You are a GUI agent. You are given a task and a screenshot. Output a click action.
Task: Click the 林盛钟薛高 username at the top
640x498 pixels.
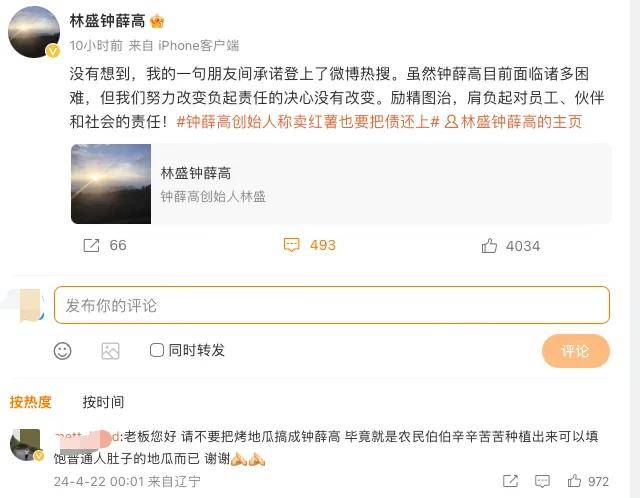pos(107,21)
